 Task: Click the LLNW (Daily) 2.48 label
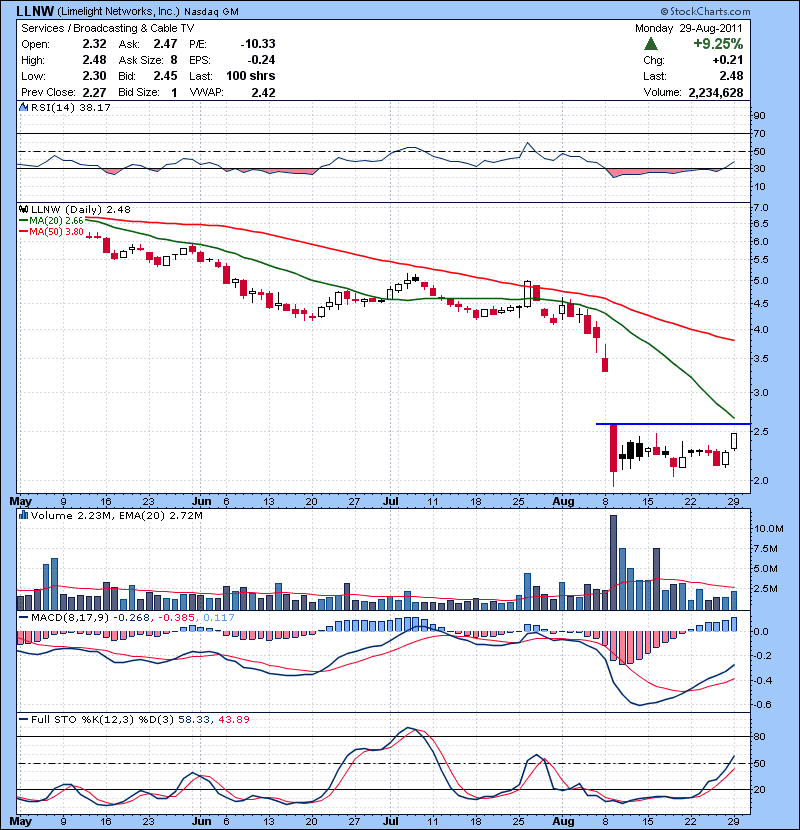[80, 210]
